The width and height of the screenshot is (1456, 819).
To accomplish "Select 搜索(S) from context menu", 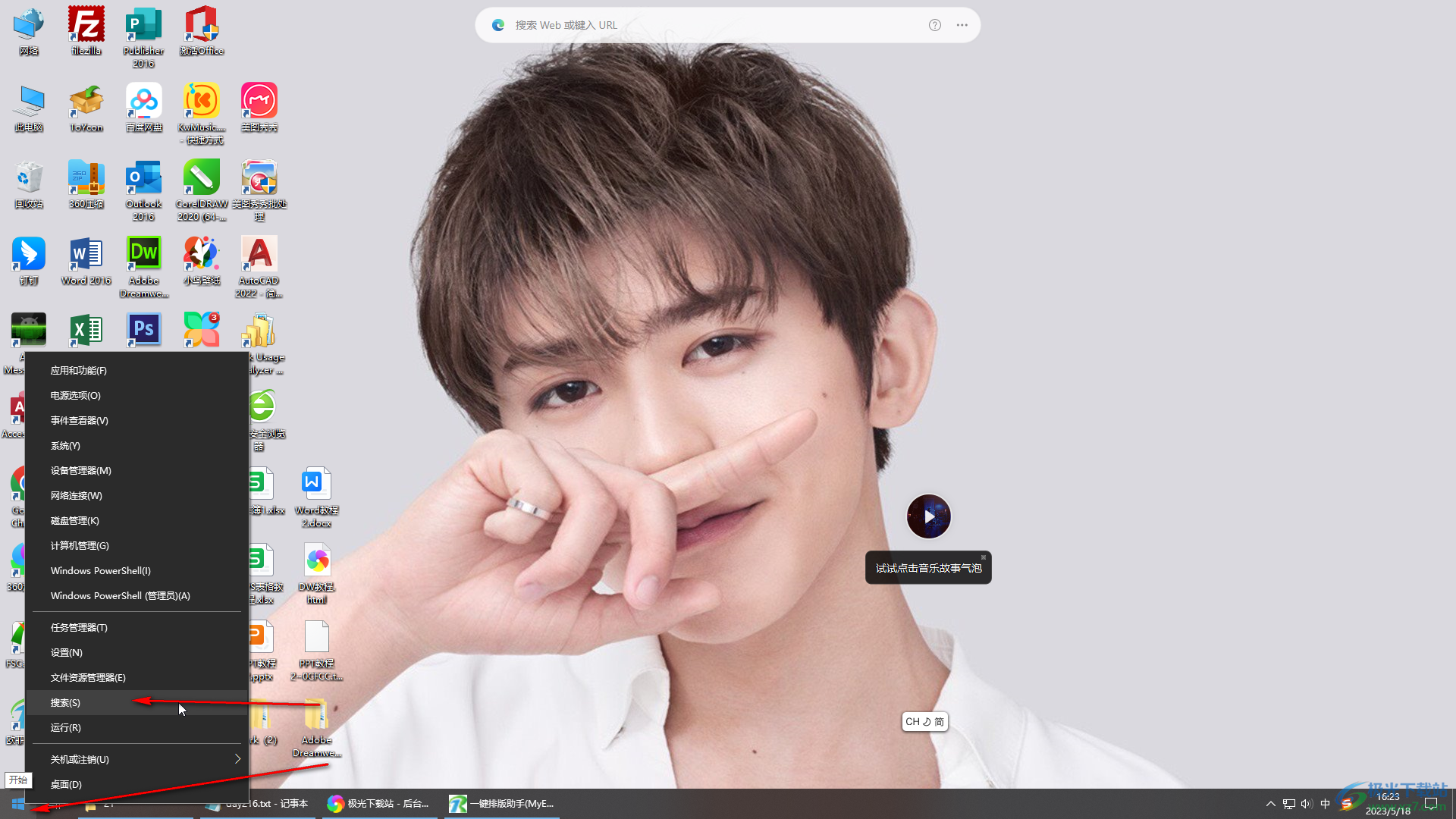I will 65,703.
